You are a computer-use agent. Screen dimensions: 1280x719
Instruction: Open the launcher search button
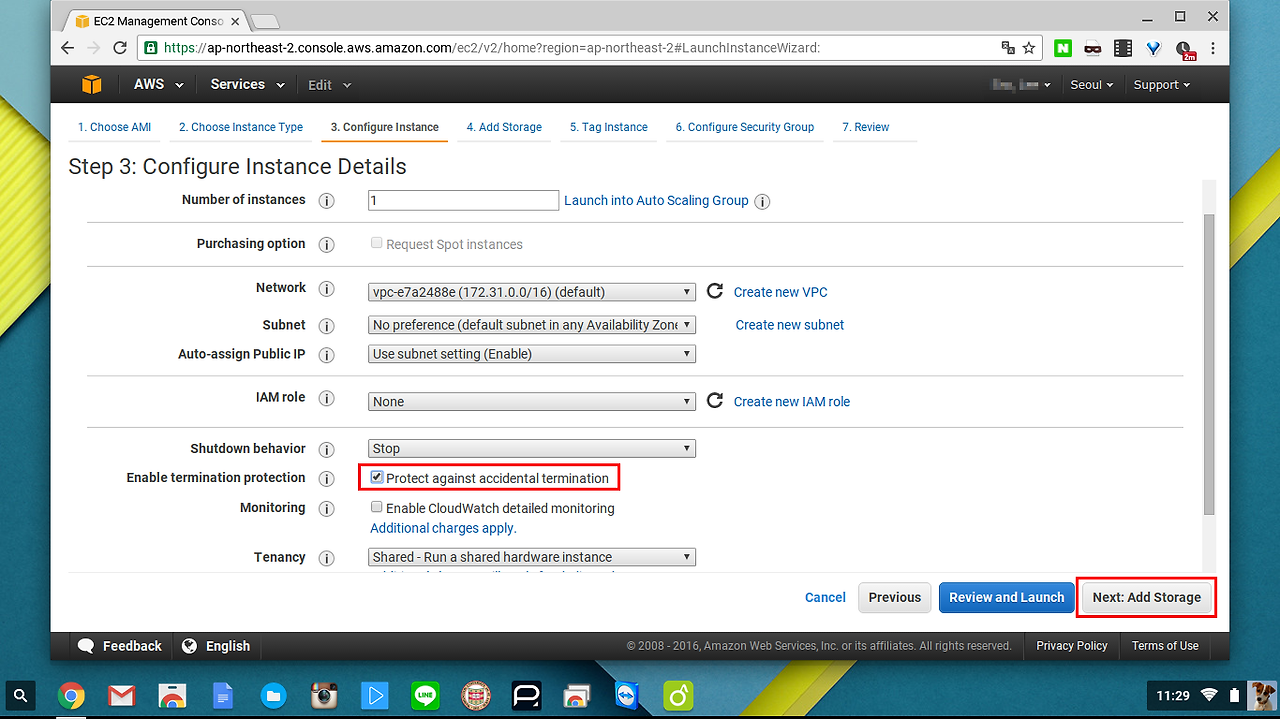pyautogui.click(x=21, y=694)
